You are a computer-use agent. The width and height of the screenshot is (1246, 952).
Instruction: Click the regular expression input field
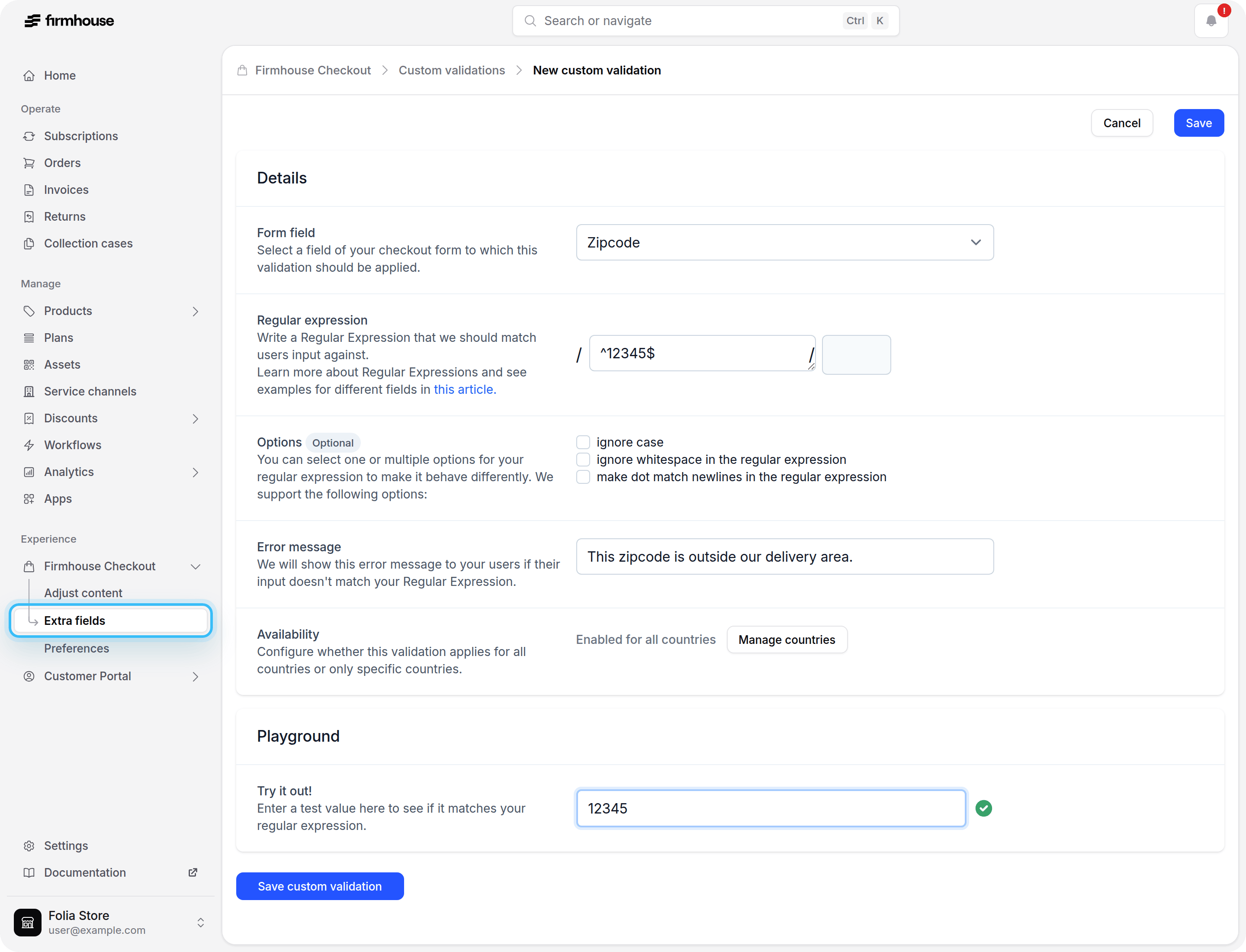[x=702, y=353]
